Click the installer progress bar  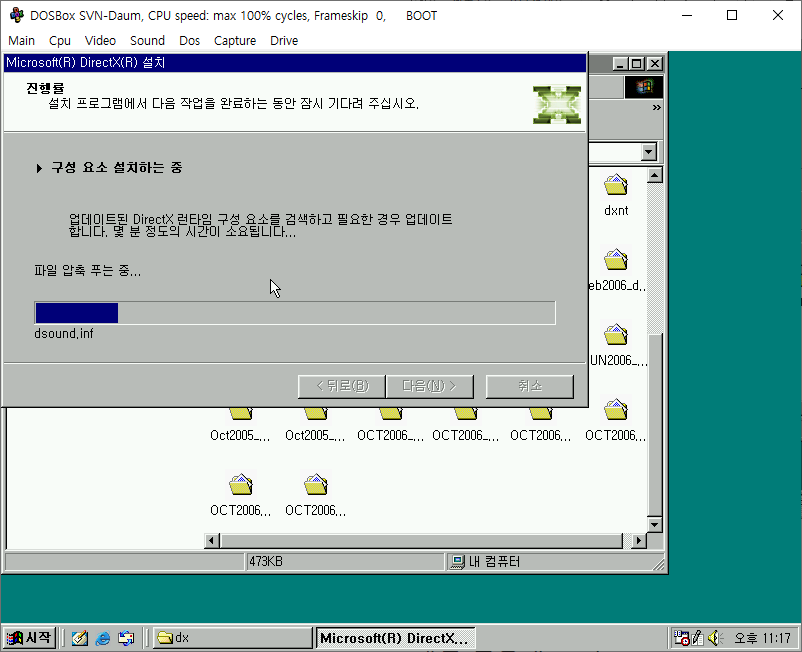click(x=295, y=313)
